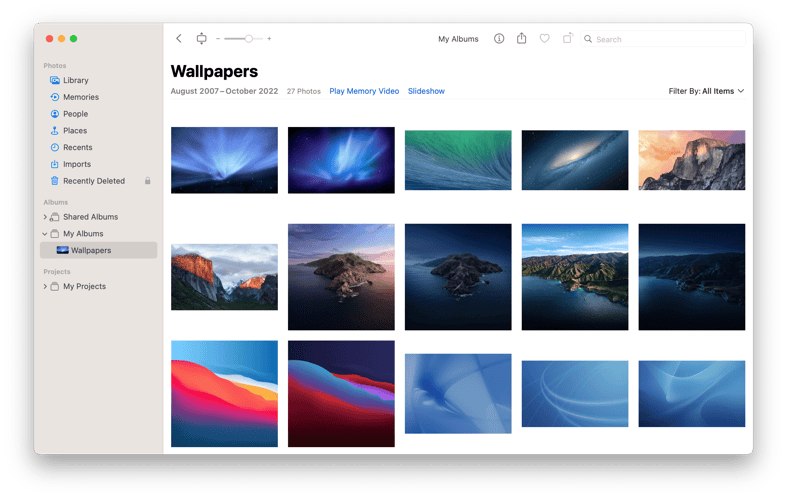Screen dimensions: 787x499
Task: Open Memories in sidebar
Action: [x=98, y=97]
